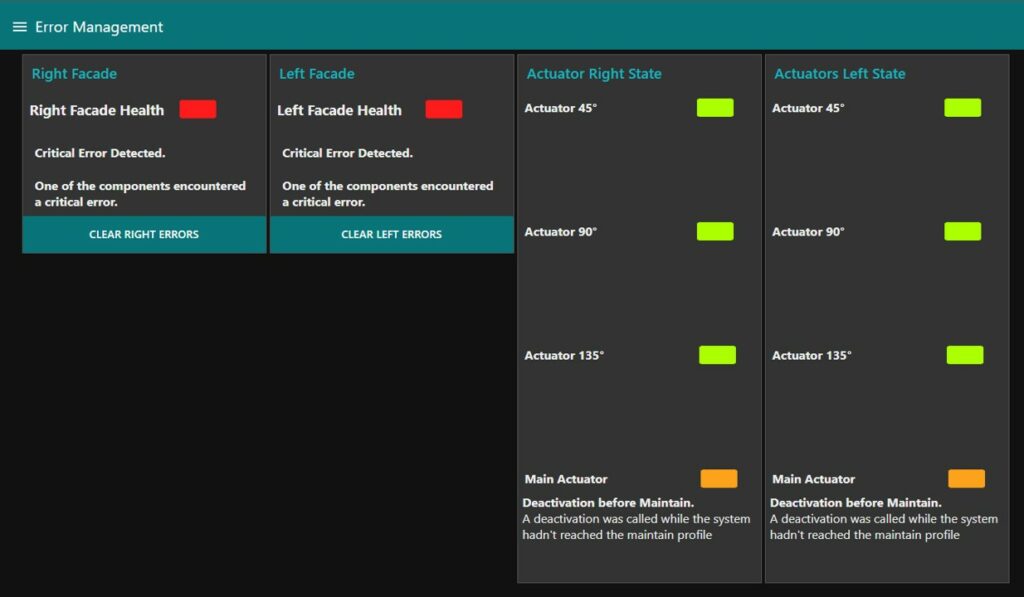The image size is (1024, 597).
Task: Click the Actuators Left State panel heading
Action: click(x=840, y=74)
